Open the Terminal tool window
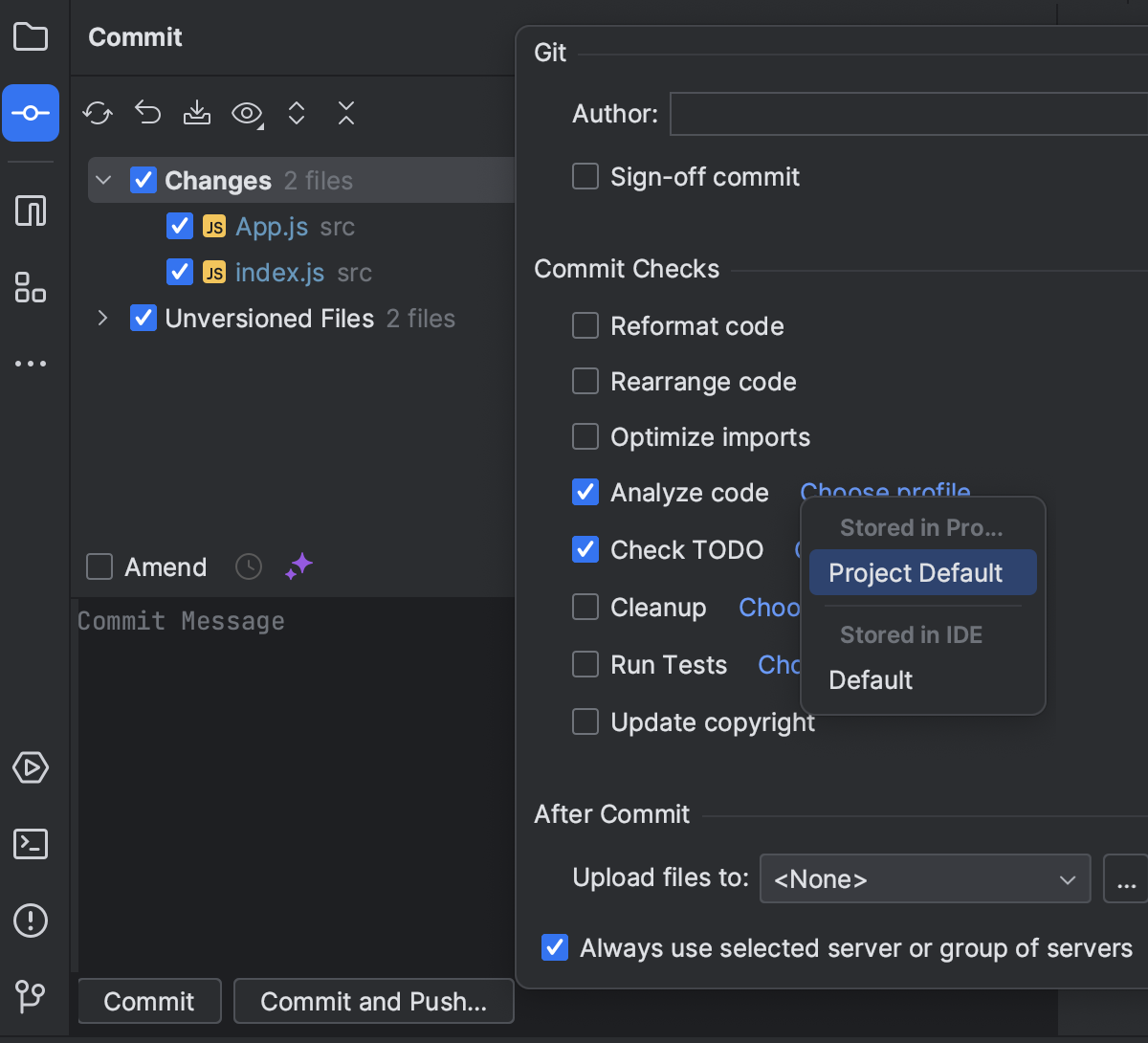 (x=31, y=844)
